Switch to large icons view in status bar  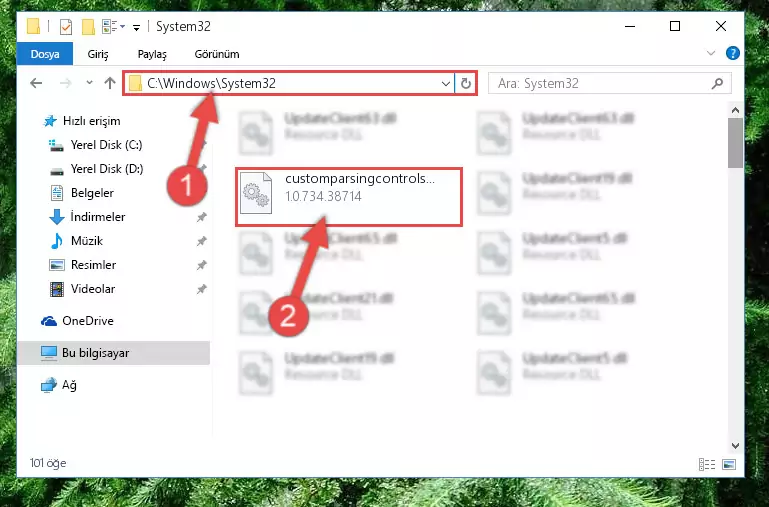point(729,464)
